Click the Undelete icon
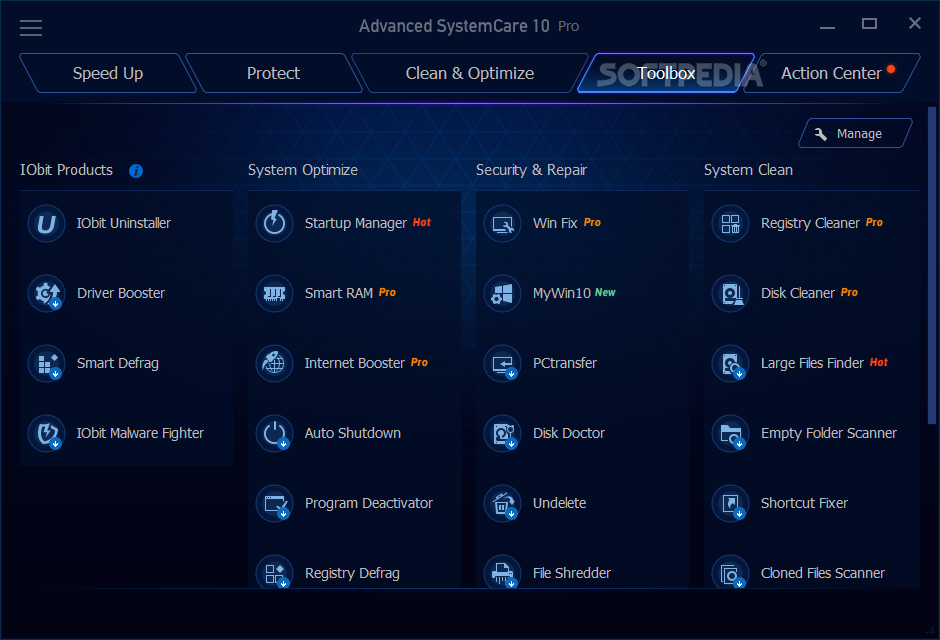Viewport: 940px width, 640px height. click(x=502, y=504)
